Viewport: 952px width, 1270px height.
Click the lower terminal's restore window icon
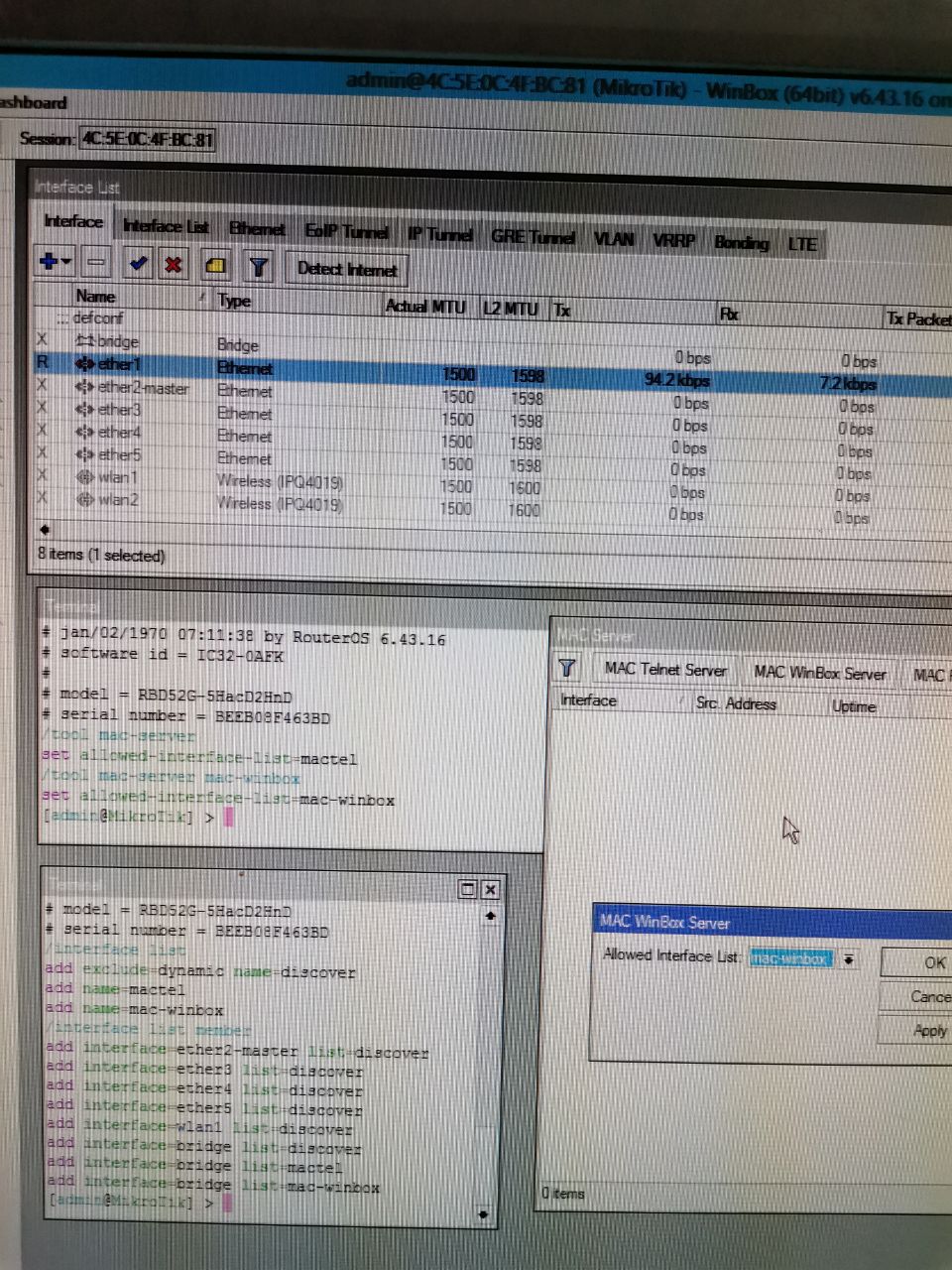point(468,889)
